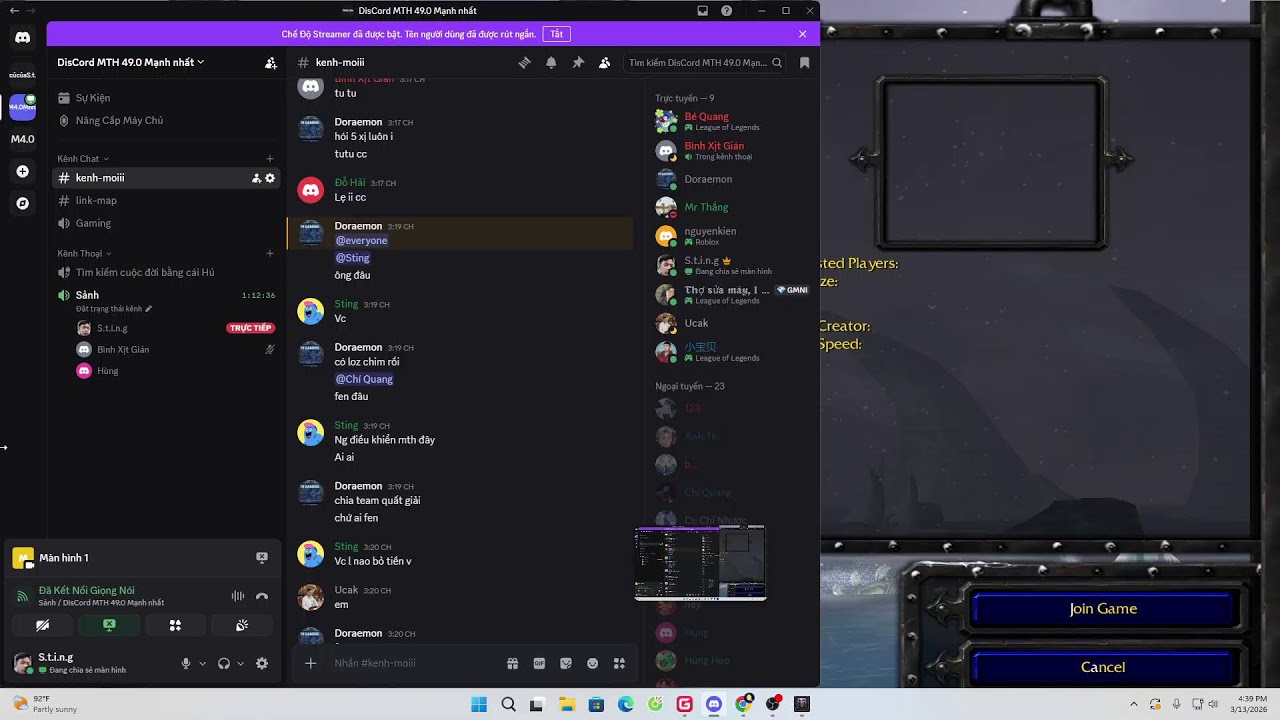Stop streaming Màn hình 1
Image resolution: width=1280 pixels, height=720 pixels.
click(262, 557)
